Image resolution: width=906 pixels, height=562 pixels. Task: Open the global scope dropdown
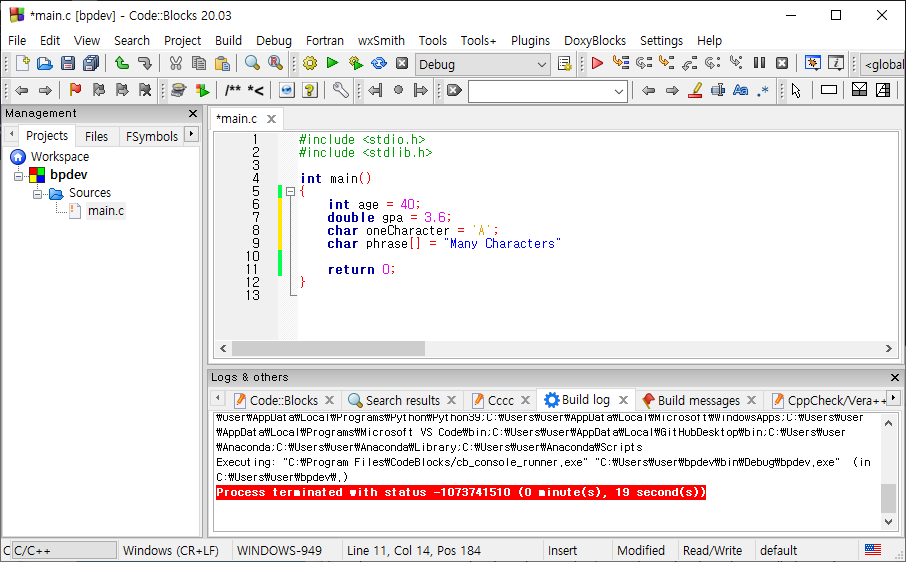click(x=882, y=64)
